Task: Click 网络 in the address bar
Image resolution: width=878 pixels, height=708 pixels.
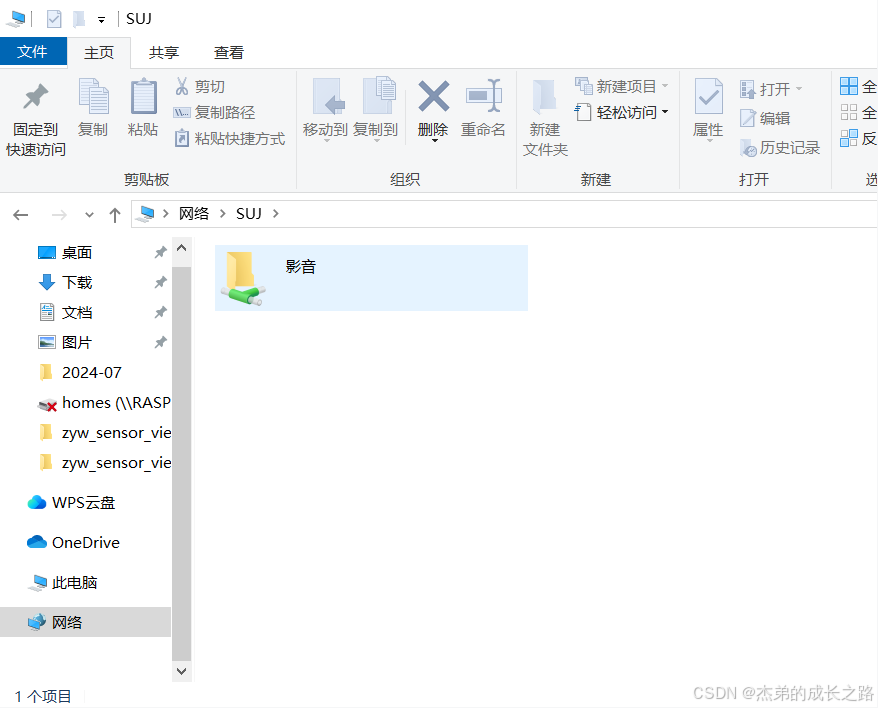Action: tap(194, 213)
